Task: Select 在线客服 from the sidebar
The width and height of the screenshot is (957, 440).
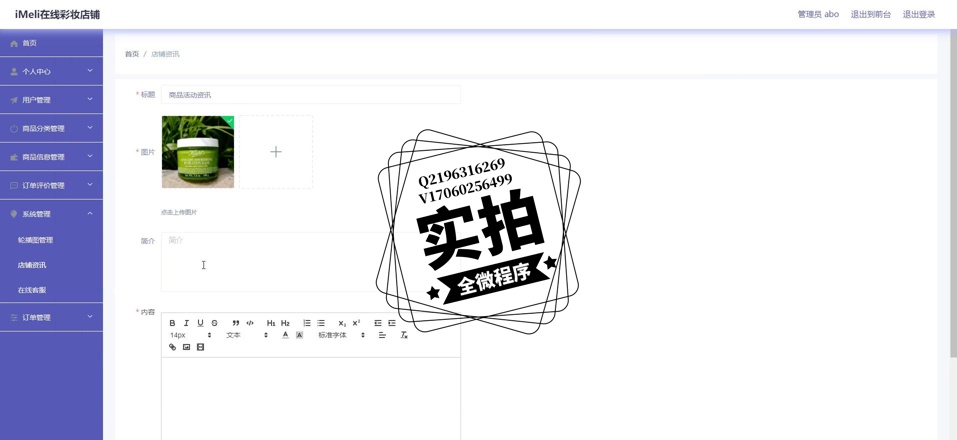Action: (32, 290)
